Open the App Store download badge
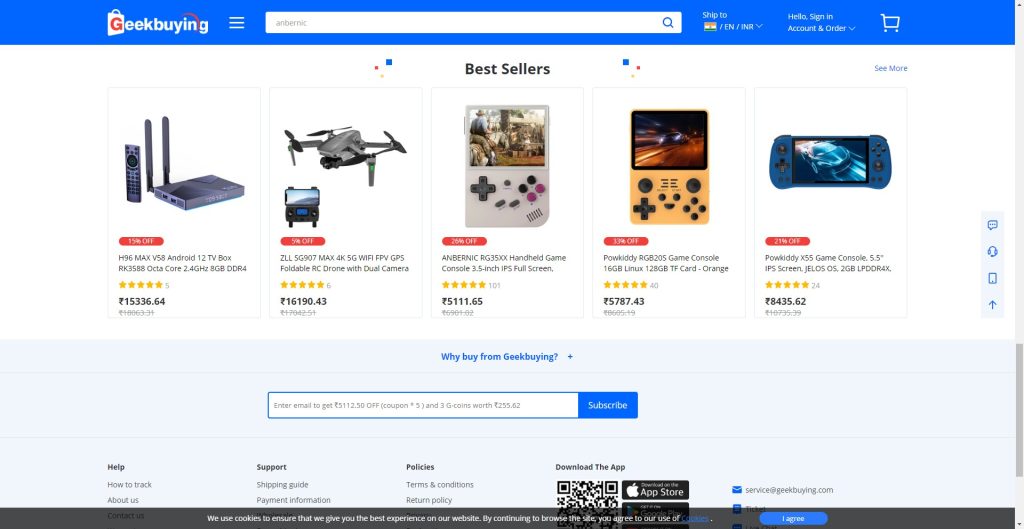Viewport: 1024px width, 529px height. pos(655,490)
